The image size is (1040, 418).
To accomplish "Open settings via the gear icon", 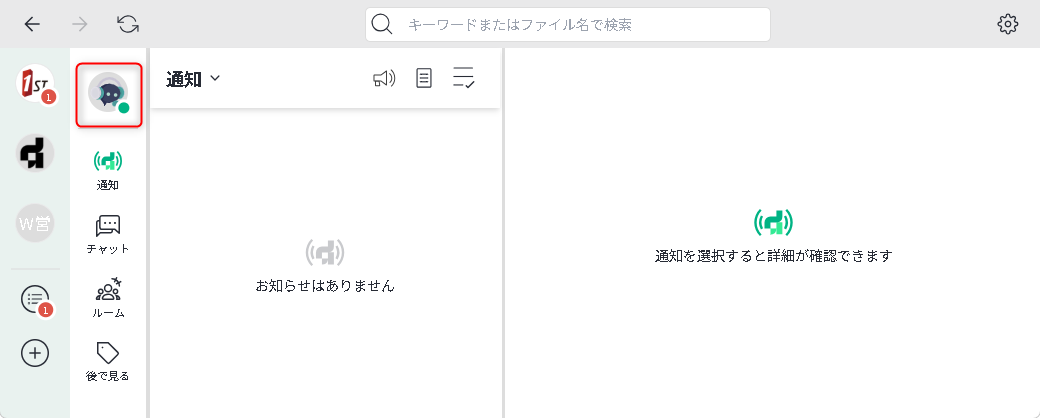I will pos(1007,24).
